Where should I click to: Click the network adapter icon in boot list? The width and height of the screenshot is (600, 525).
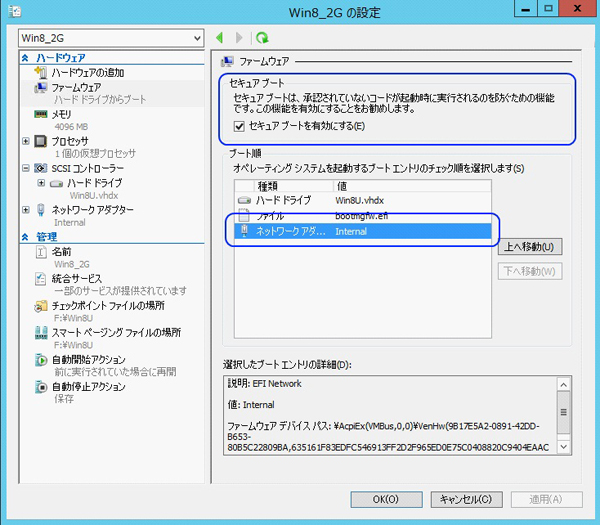pos(244,231)
